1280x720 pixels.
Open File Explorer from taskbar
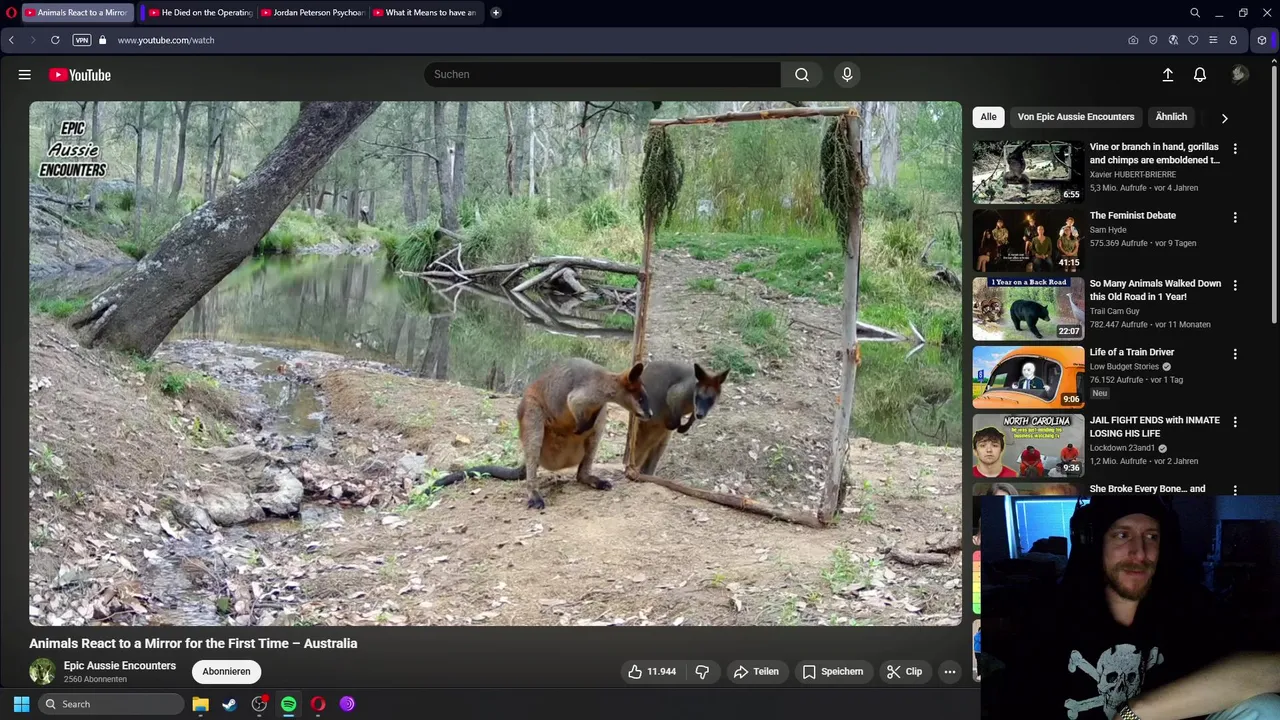[200, 704]
